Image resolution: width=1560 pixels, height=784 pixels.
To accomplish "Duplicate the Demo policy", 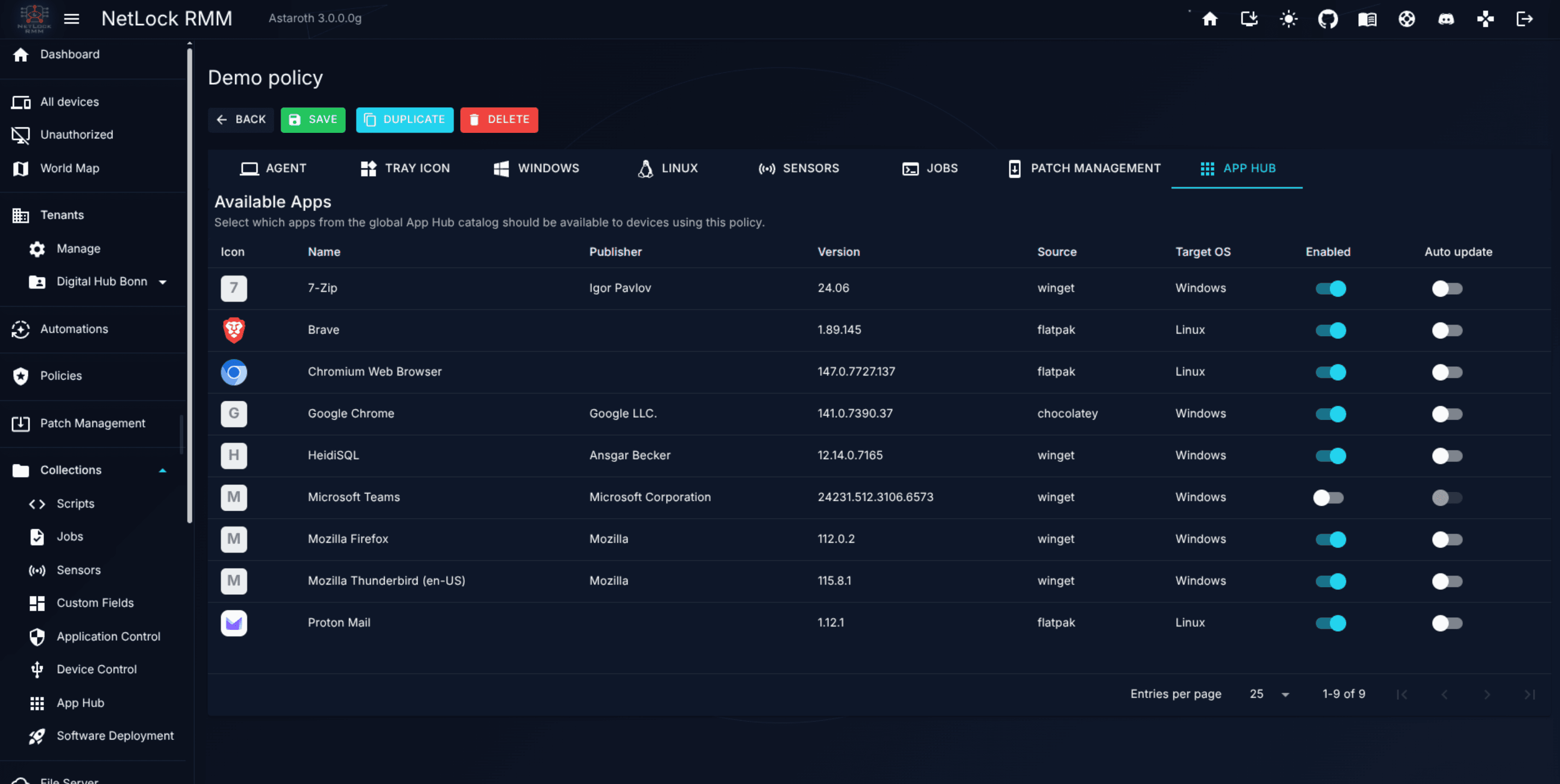I will (x=405, y=120).
